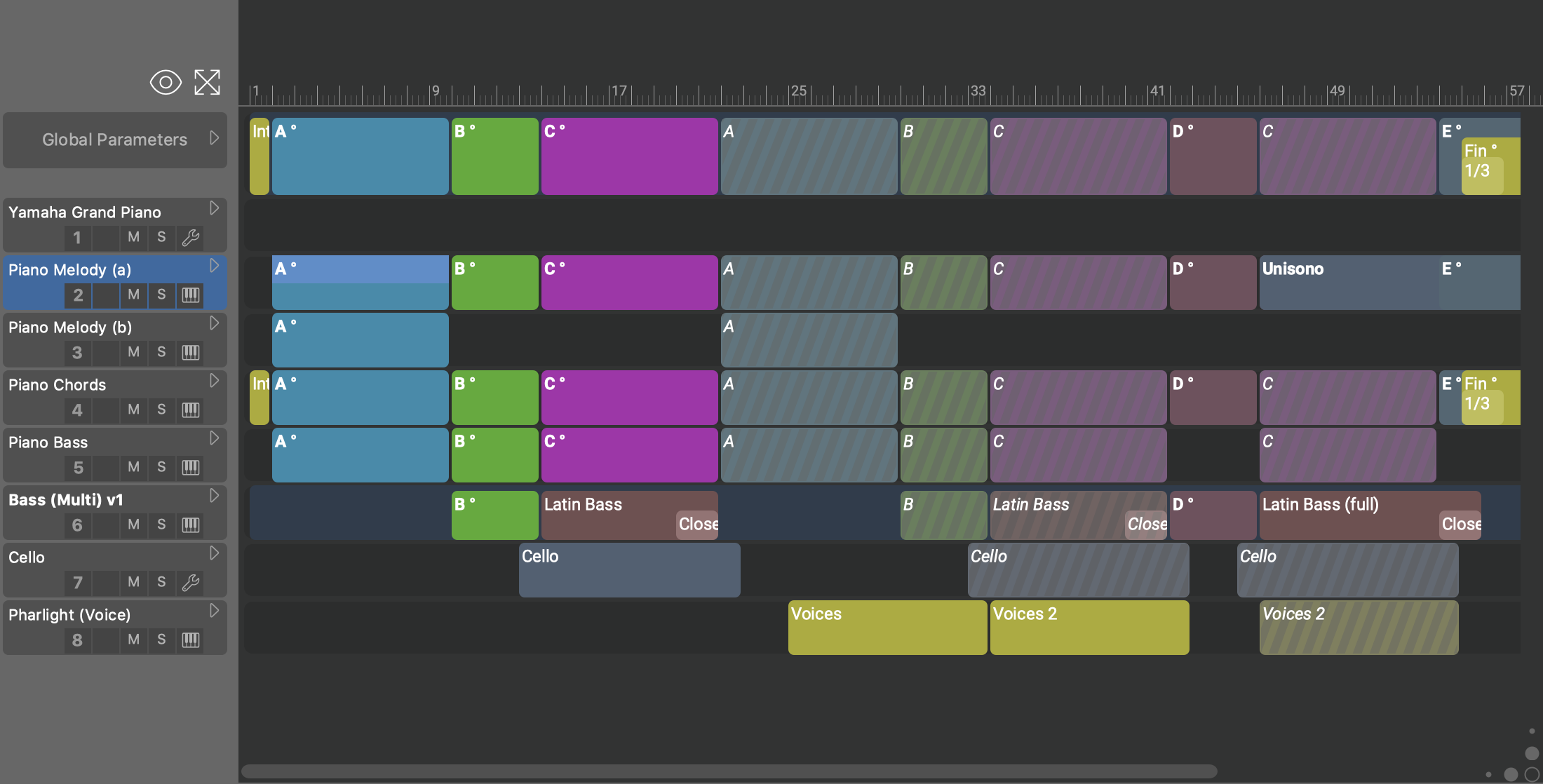Mute the Piano Bass track
The image size is (1543, 784).
[x=133, y=468]
